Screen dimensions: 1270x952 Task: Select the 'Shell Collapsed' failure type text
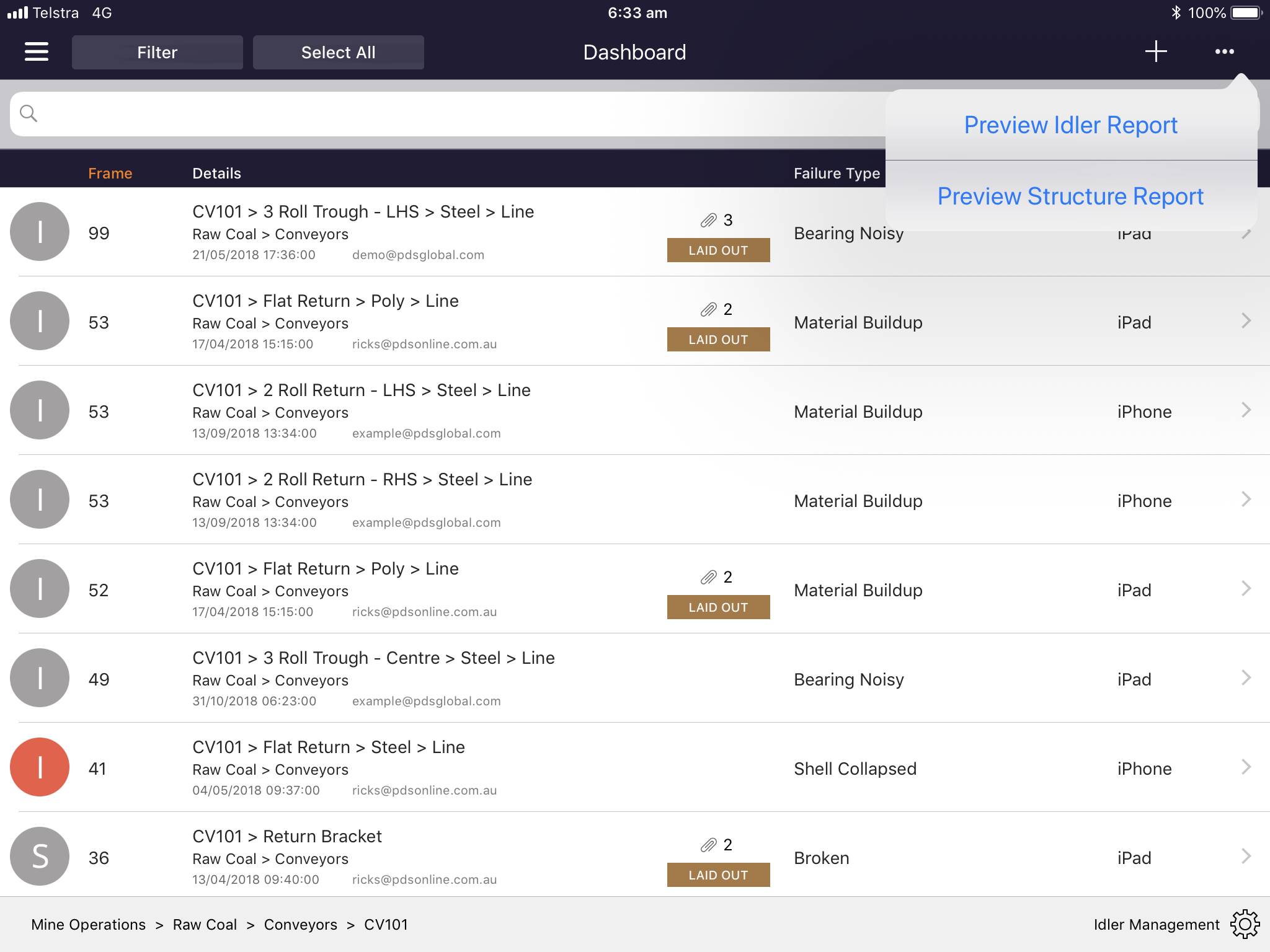tap(855, 769)
